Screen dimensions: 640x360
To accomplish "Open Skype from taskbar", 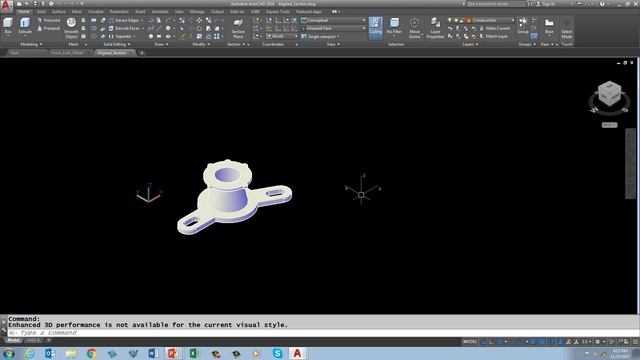I will [x=277, y=353].
